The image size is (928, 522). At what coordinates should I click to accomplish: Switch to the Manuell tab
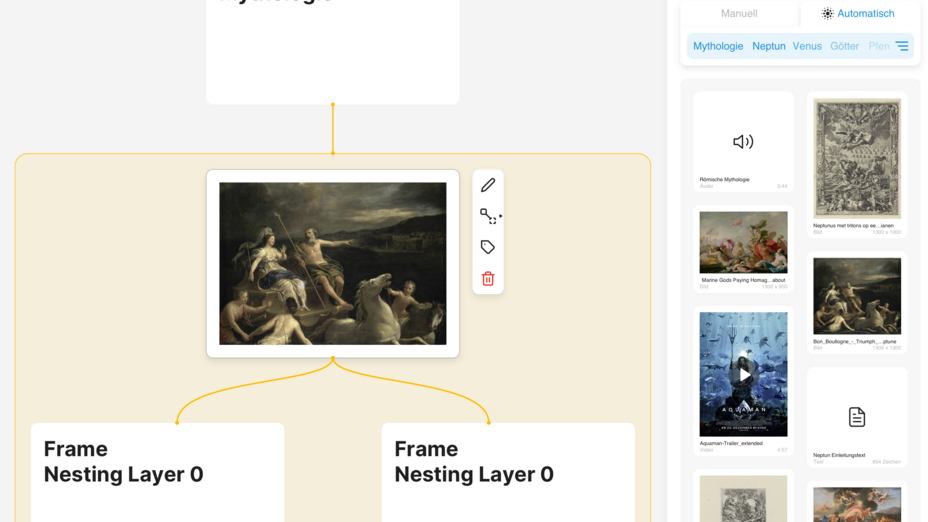(739, 14)
